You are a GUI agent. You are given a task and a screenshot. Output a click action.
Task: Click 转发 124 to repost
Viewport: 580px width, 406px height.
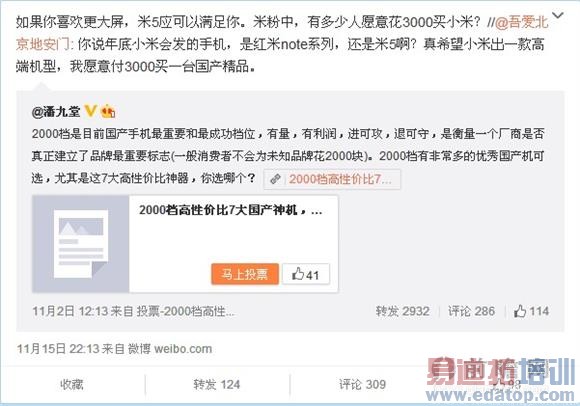click(216, 385)
